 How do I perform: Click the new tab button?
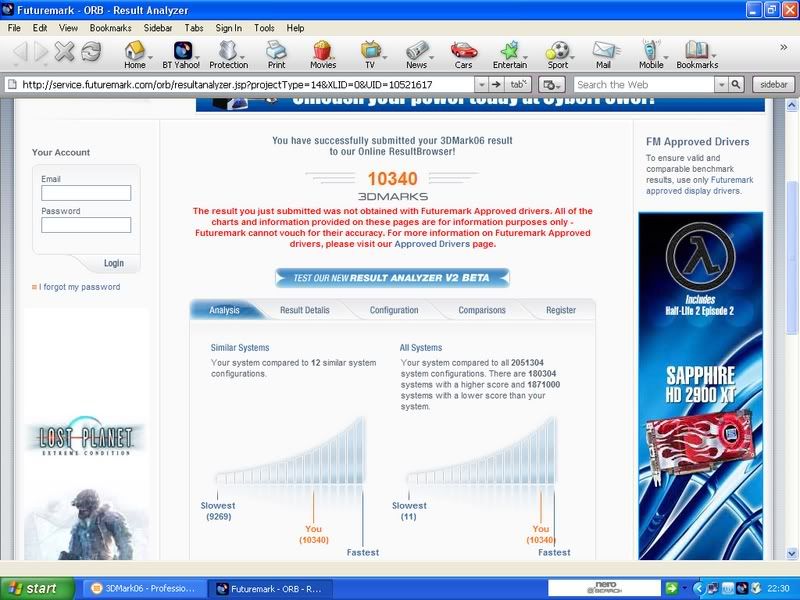(x=517, y=84)
